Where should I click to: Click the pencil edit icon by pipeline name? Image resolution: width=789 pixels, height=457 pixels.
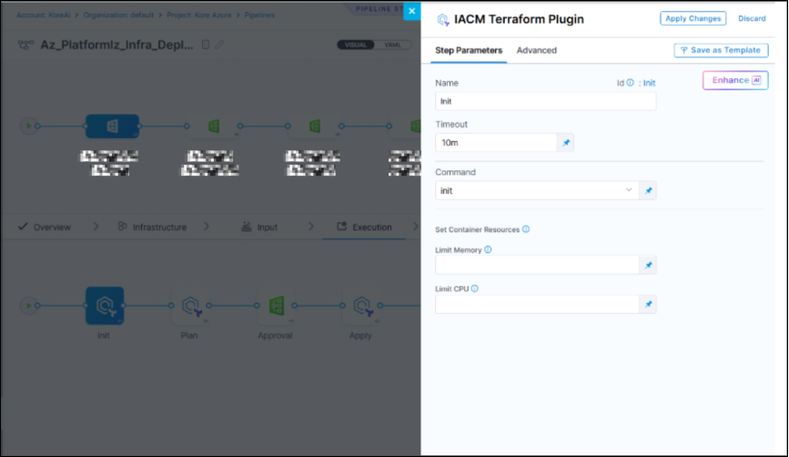tap(219, 44)
